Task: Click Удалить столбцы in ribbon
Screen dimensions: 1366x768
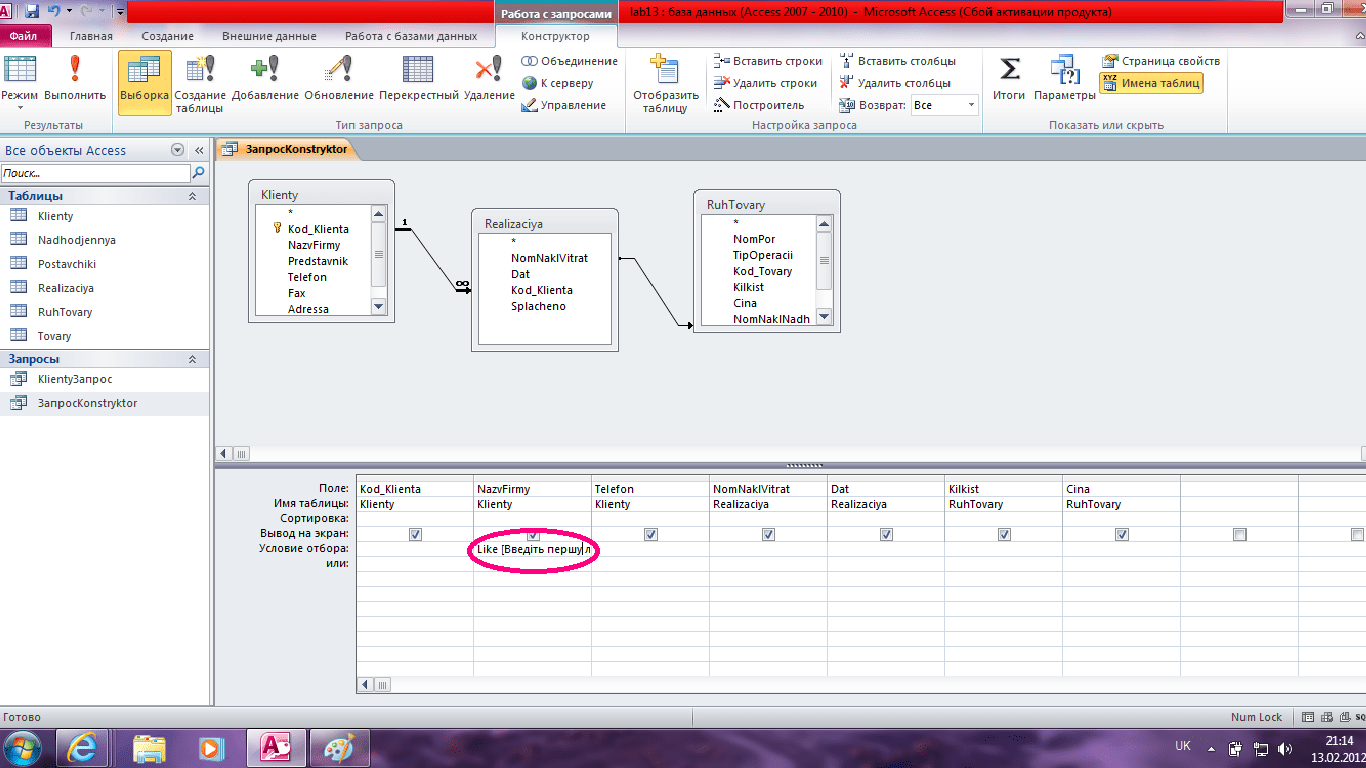Action: 895,83
